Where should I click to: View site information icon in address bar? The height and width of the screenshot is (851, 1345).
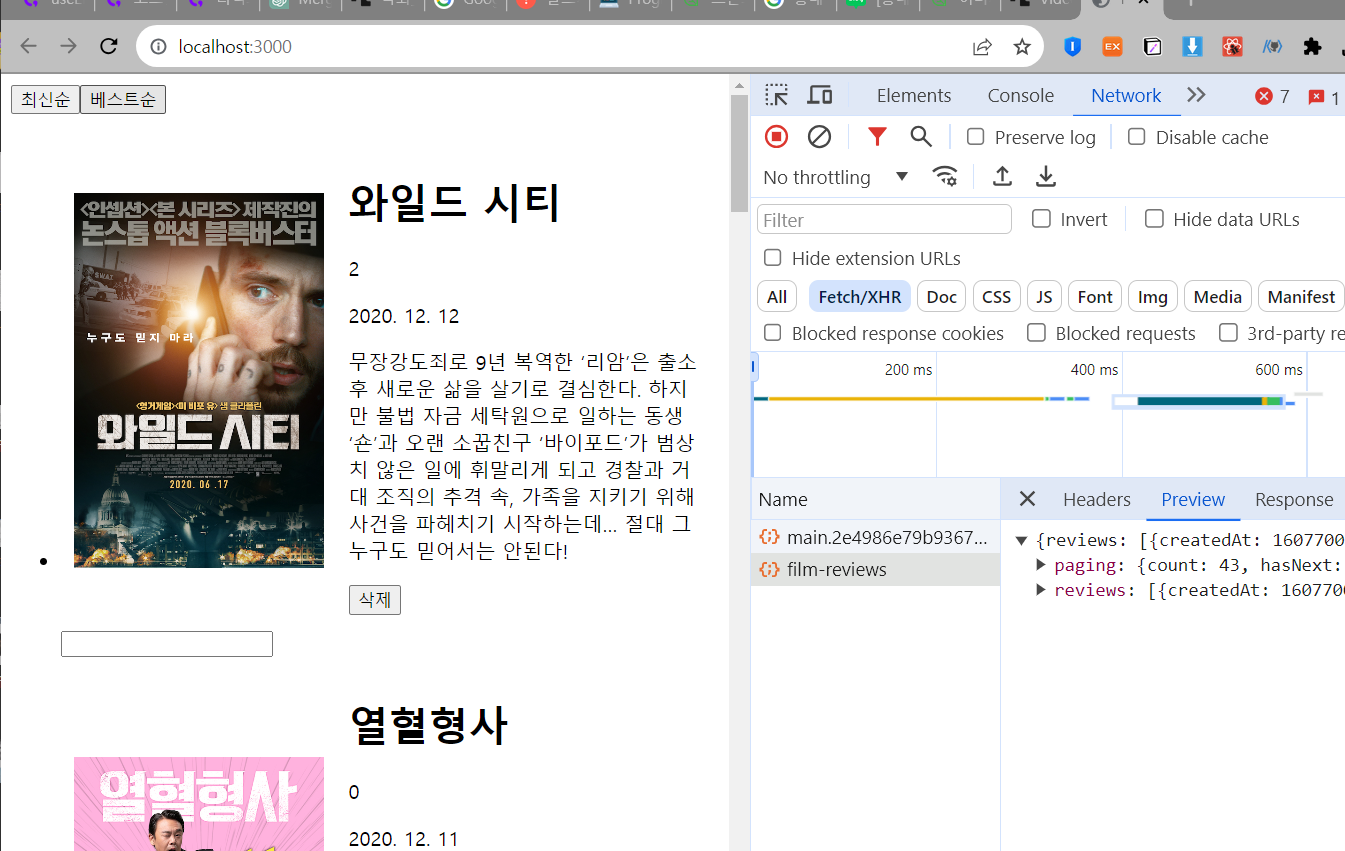[x=158, y=46]
